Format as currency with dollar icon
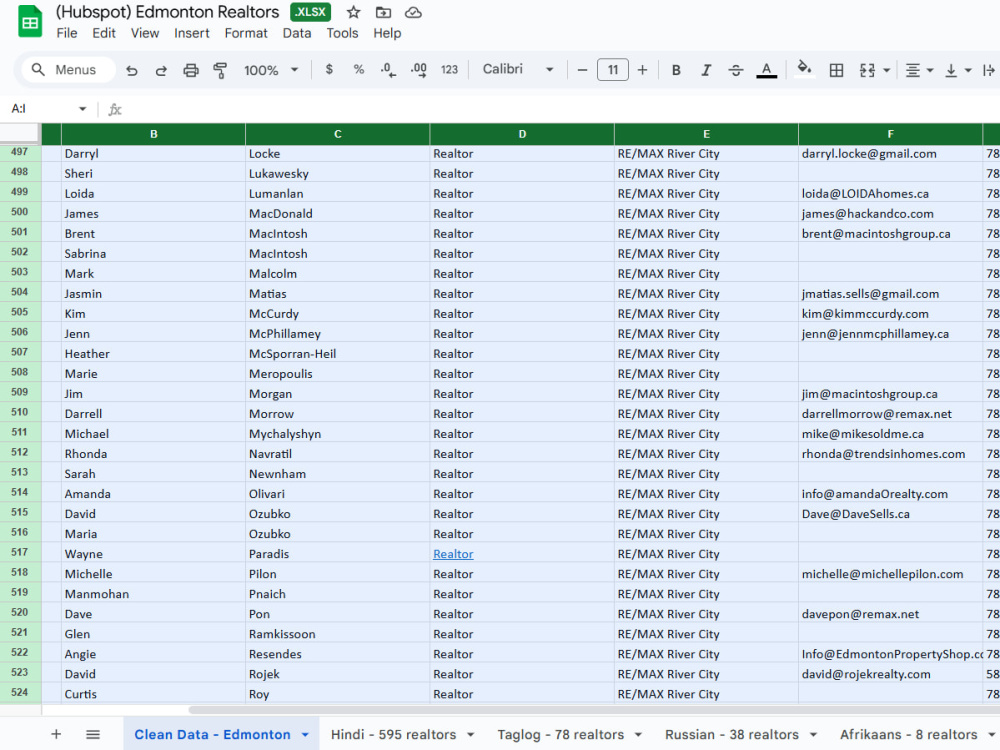 [329, 70]
